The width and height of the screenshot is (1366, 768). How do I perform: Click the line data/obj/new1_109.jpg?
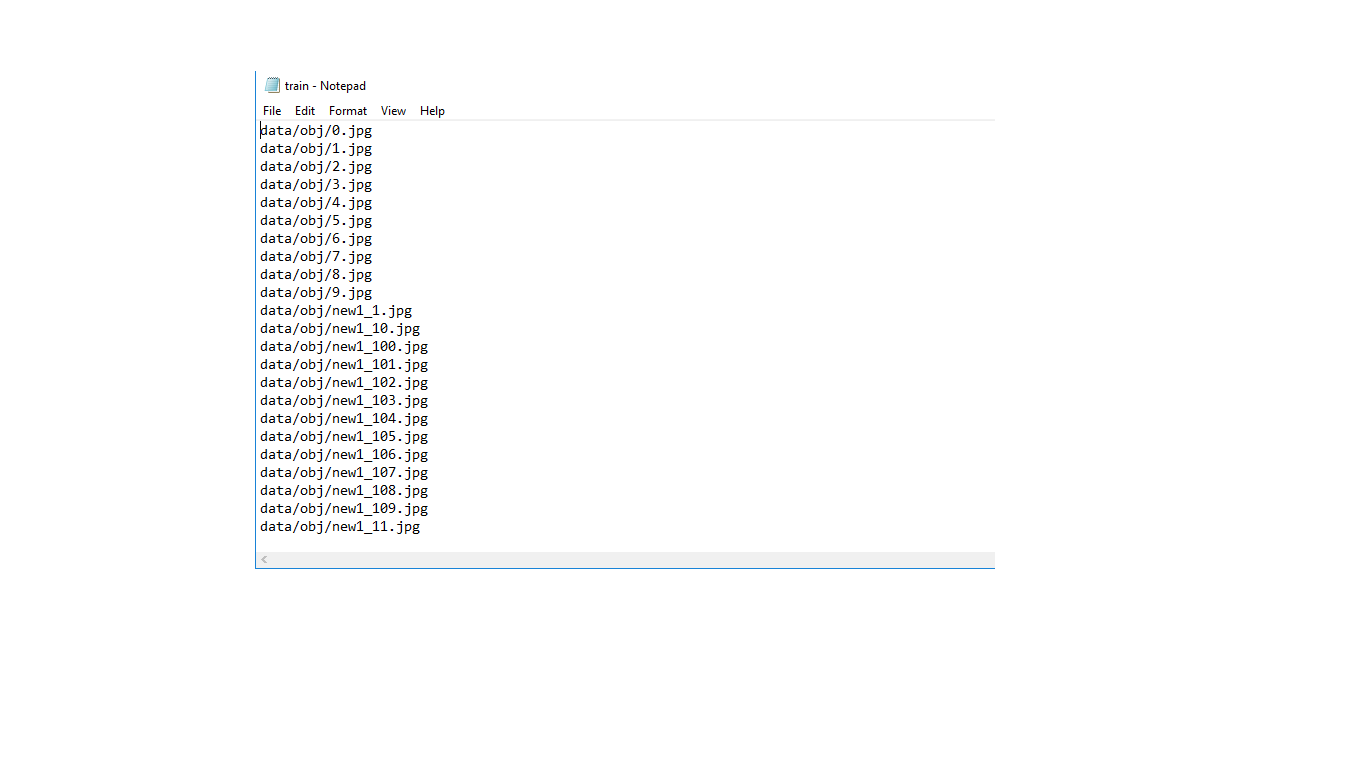pos(344,509)
